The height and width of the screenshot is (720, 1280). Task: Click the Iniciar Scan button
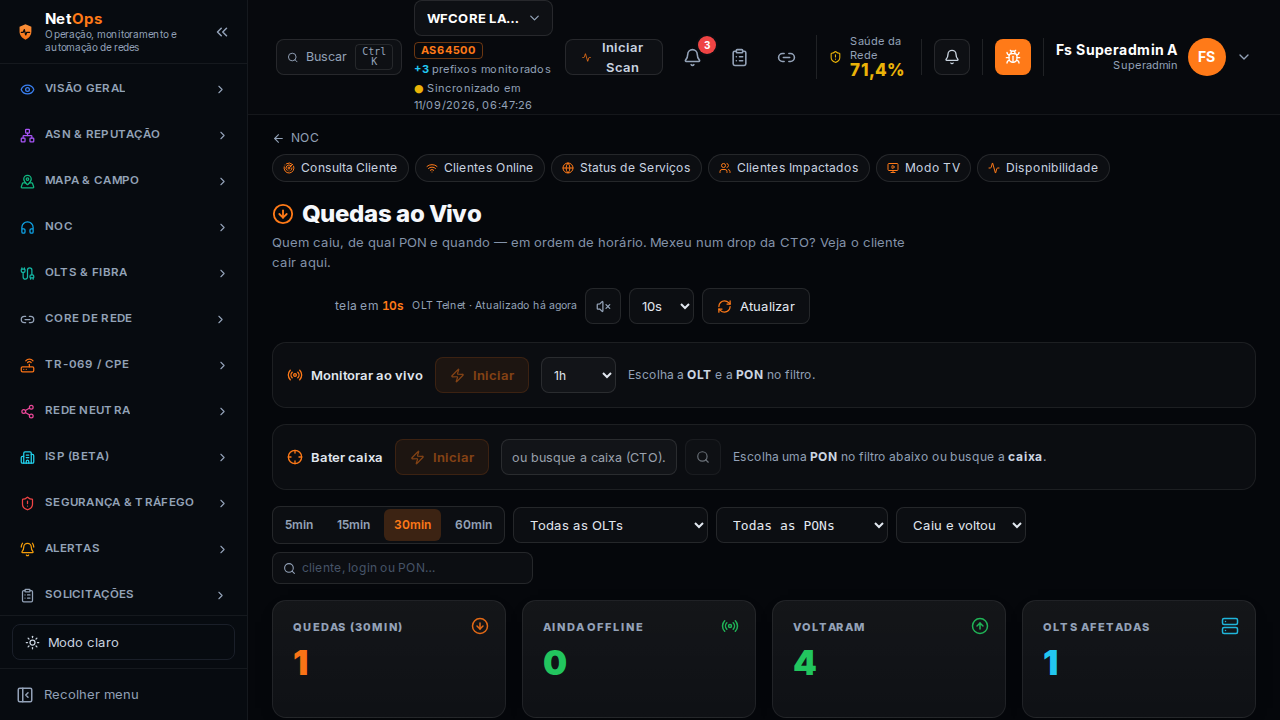[614, 57]
